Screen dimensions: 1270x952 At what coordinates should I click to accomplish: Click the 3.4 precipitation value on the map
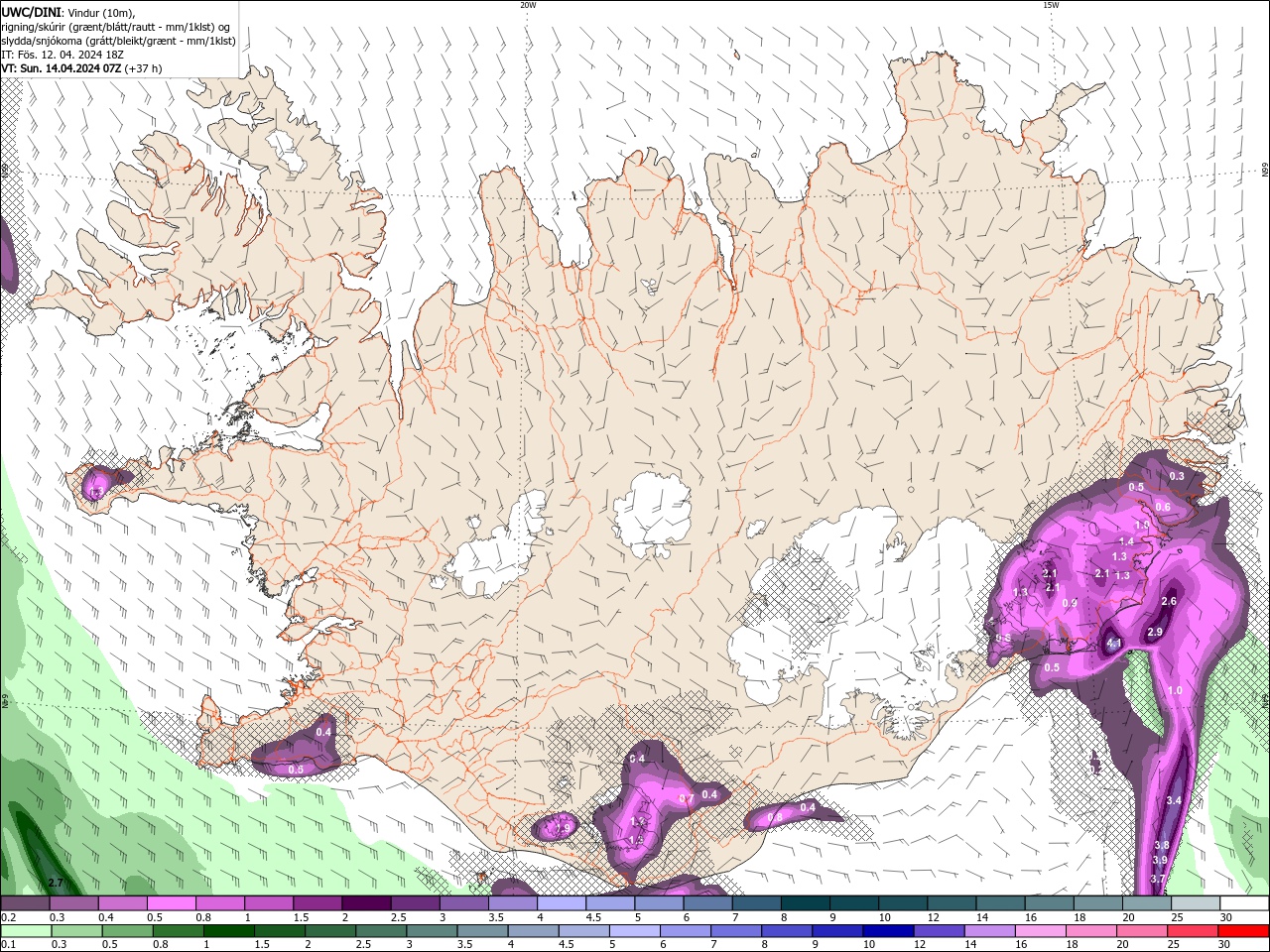tap(1174, 800)
